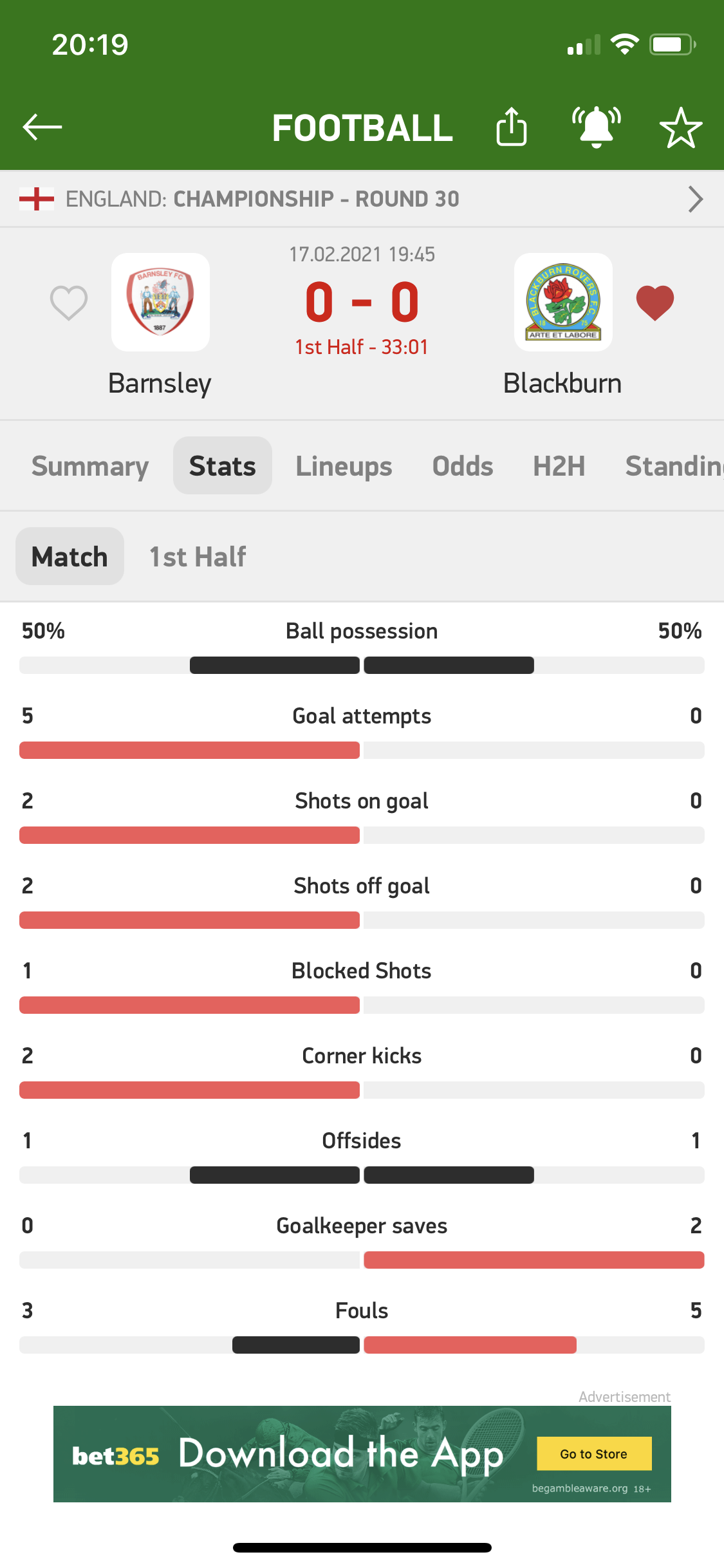Open the Odds tab
This screenshot has width=724, height=1568.
point(463,466)
